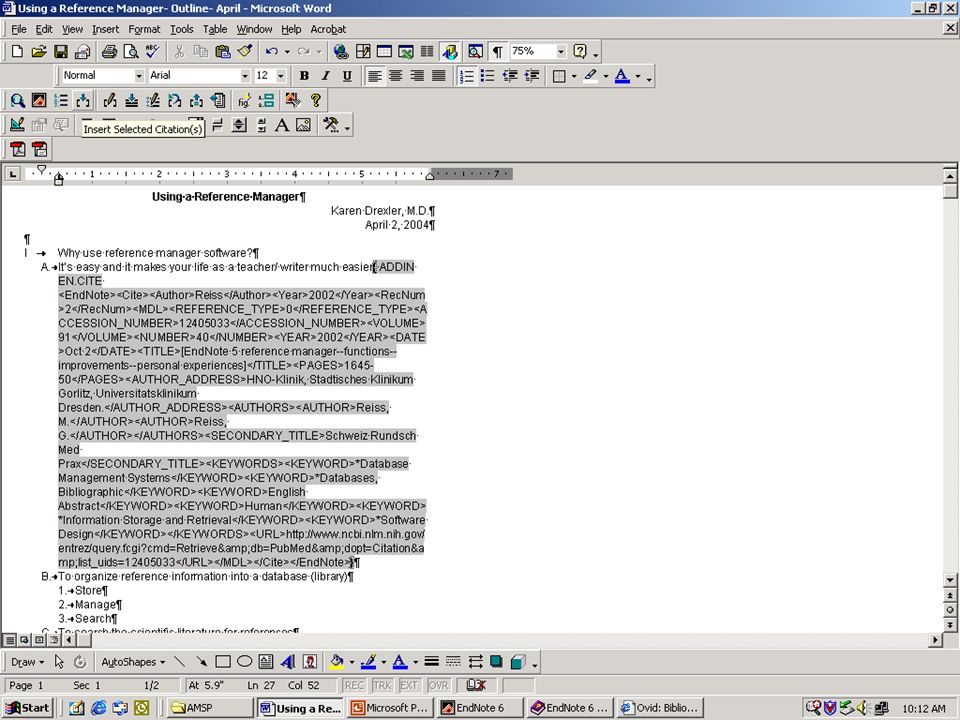This screenshot has width=960, height=720.
Task: Toggle bulleted list formatting
Action: click(488, 76)
